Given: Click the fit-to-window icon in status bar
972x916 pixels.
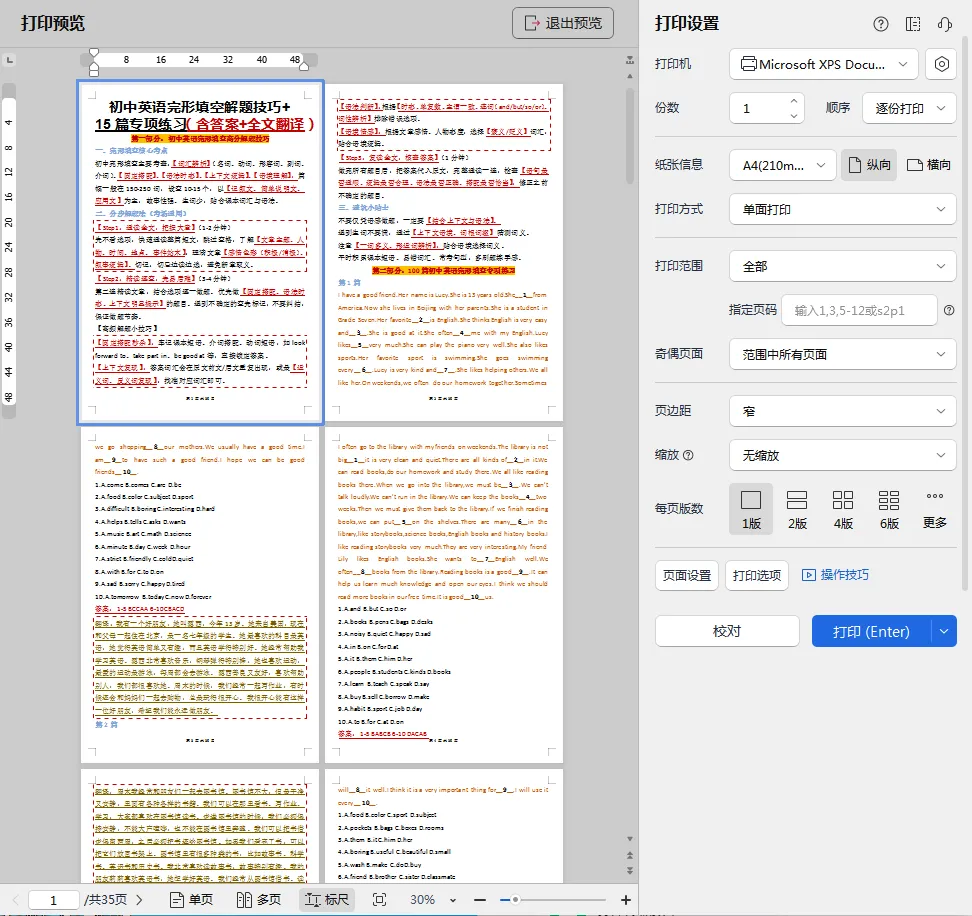Looking at the screenshot, I should tap(379, 899).
